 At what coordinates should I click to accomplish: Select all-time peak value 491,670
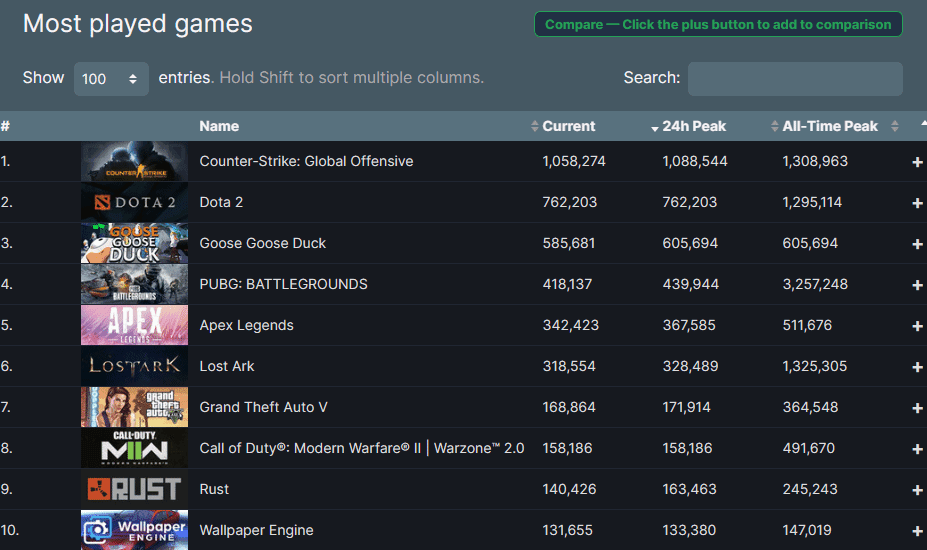coord(809,448)
